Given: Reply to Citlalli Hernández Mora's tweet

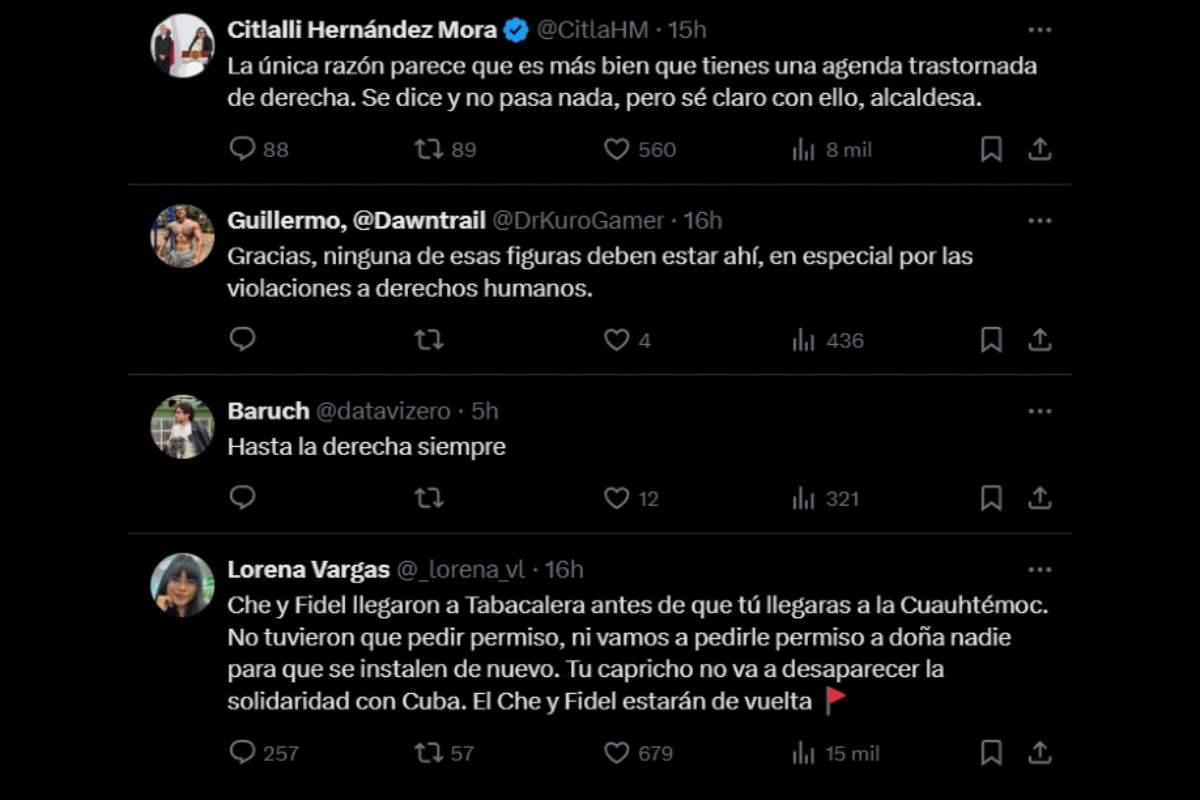Looking at the screenshot, I should [242, 148].
